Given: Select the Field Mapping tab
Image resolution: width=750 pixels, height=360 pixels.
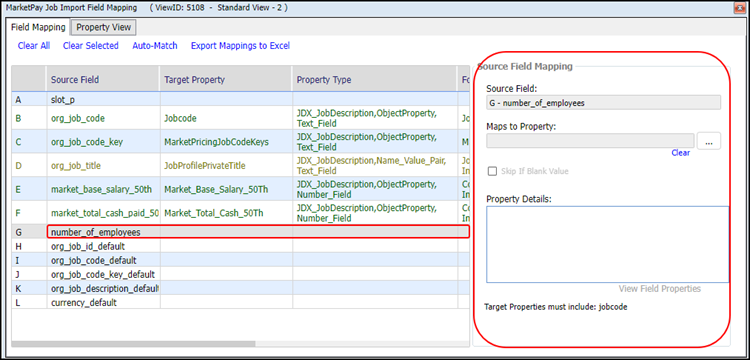Looking at the screenshot, I should (38, 27).
